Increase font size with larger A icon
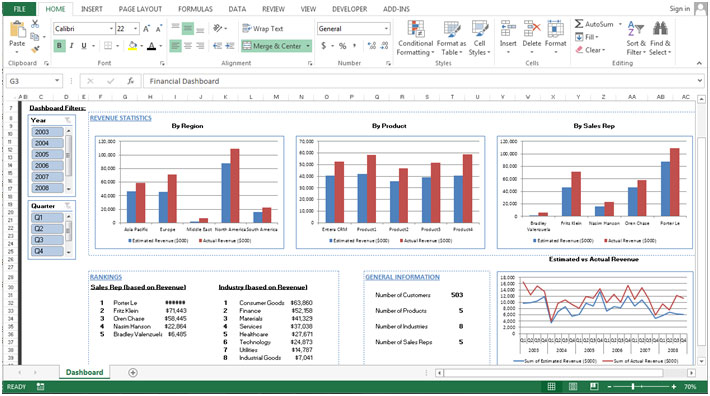Screen dimensions: 710x396 tap(146, 29)
